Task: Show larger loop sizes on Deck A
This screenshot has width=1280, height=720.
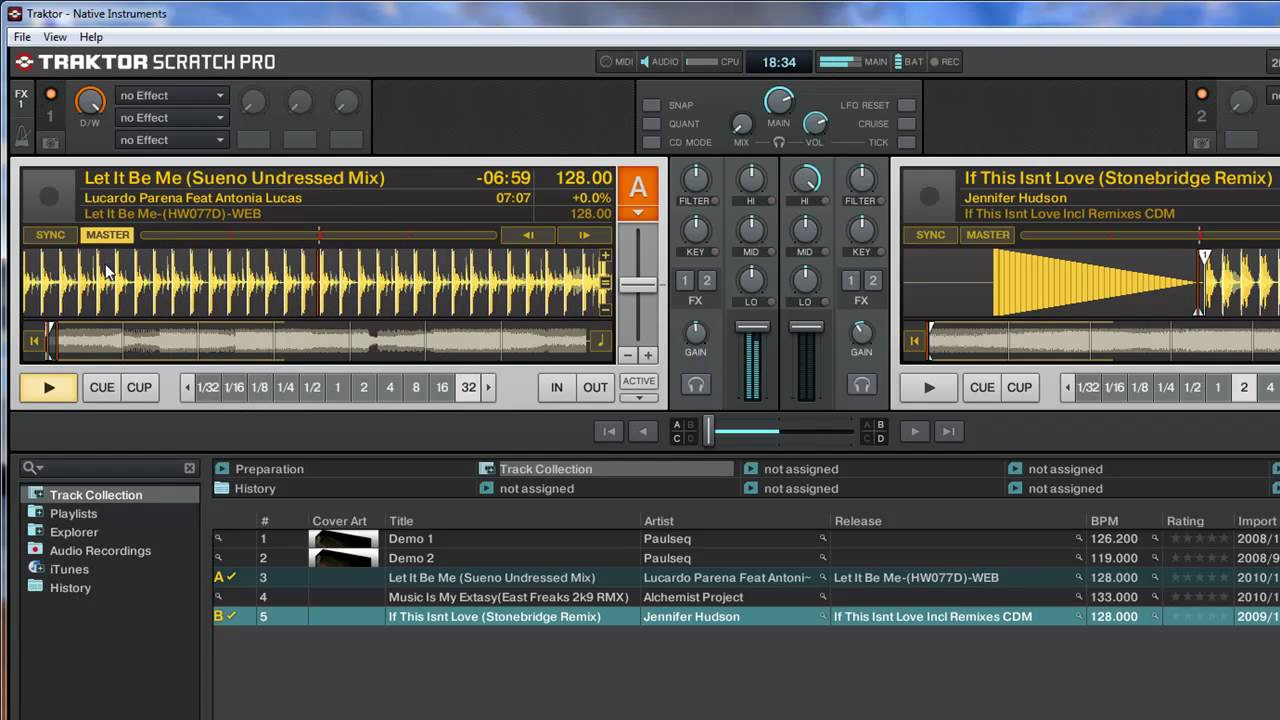Action: (x=489, y=388)
